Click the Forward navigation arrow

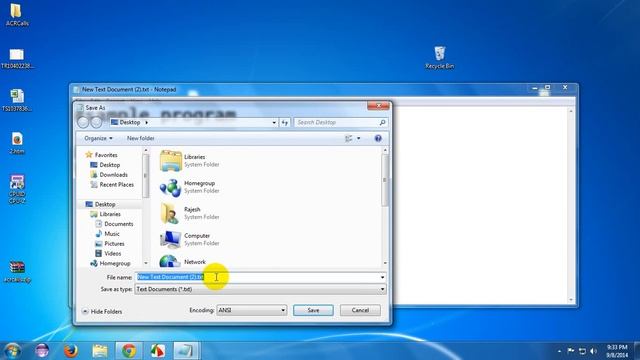click(96, 122)
